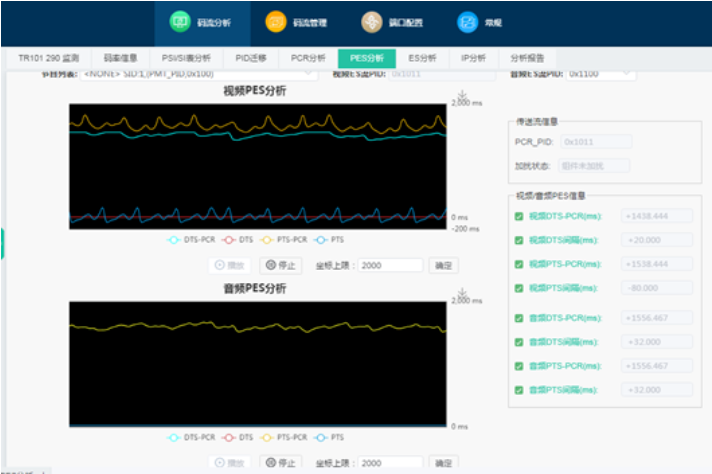Download the video PES chart image

point(462,94)
